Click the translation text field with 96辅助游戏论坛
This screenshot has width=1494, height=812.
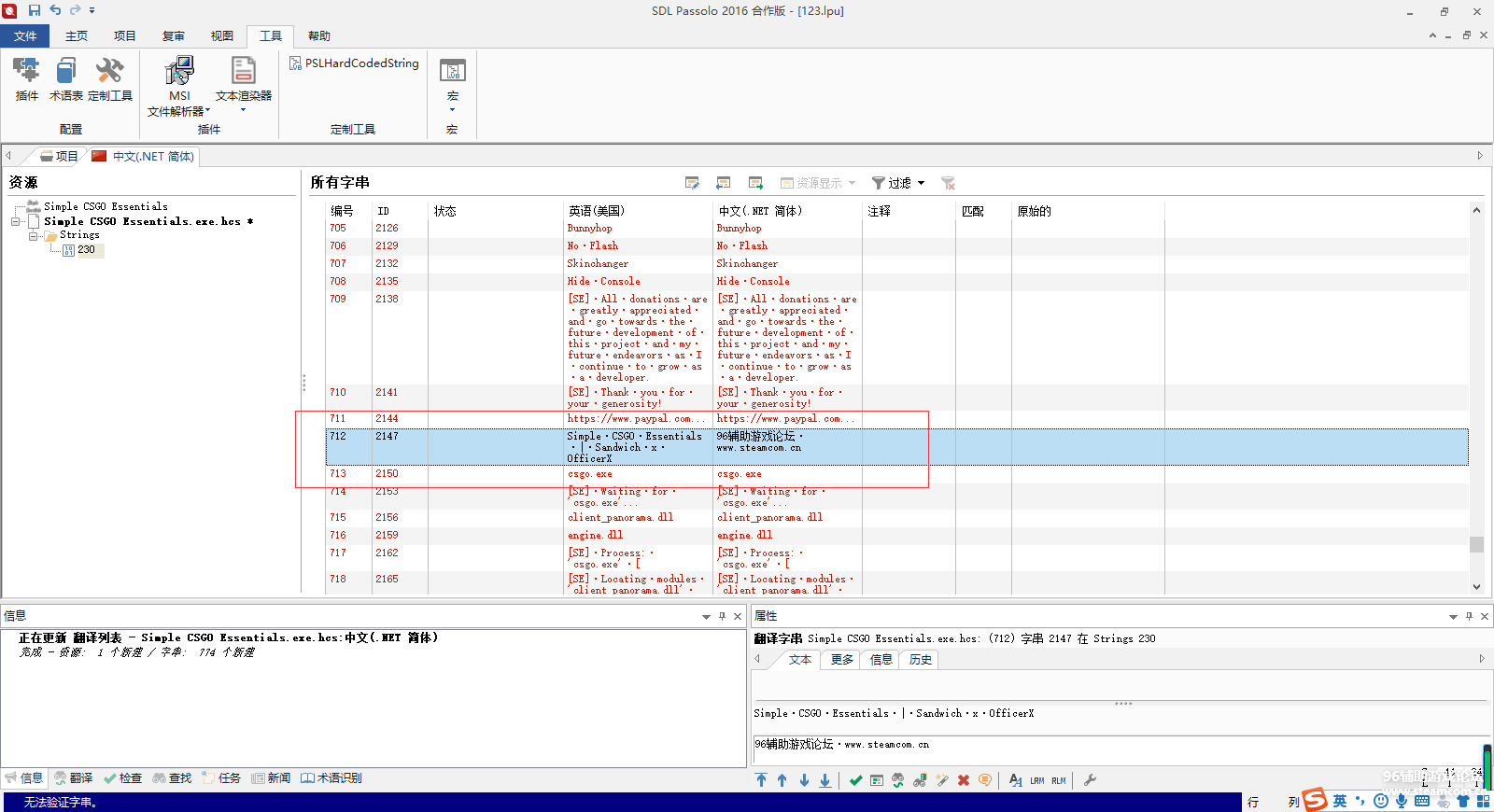pyautogui.click(x=1116, y=749)
